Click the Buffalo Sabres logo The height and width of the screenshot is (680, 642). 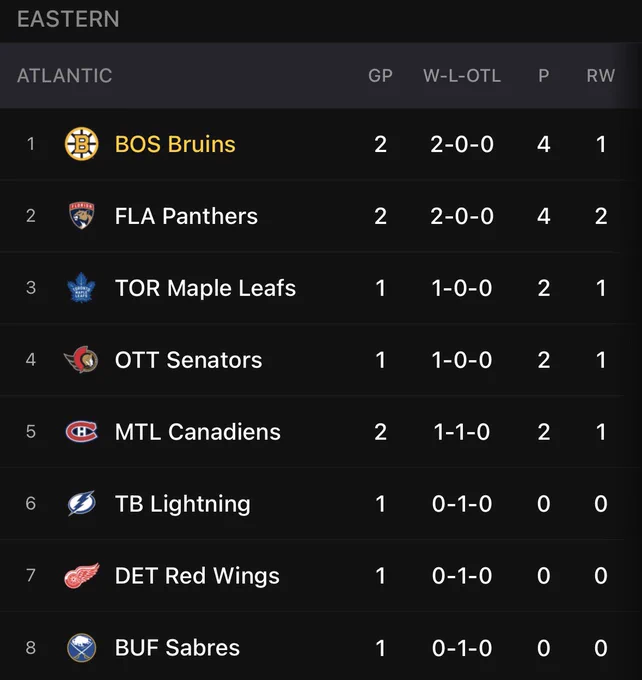click(82, 647)
